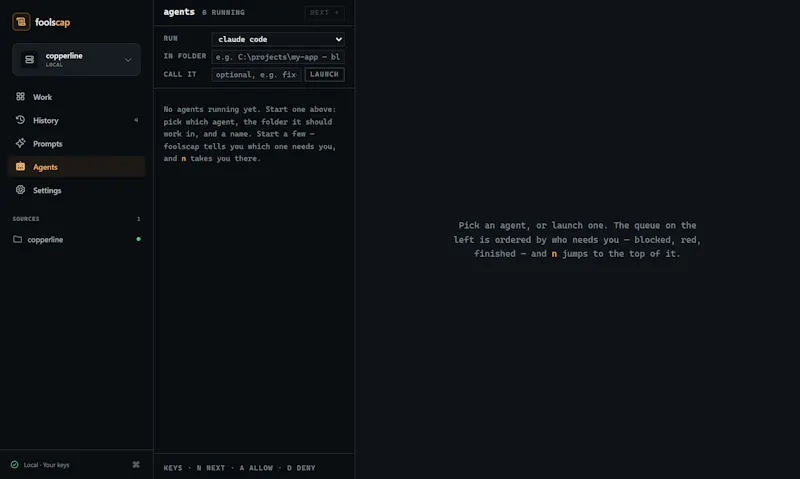Viewport: 800px width, 479px height.
Task: Click the SOURCES section header
Action: pos(26,219)
